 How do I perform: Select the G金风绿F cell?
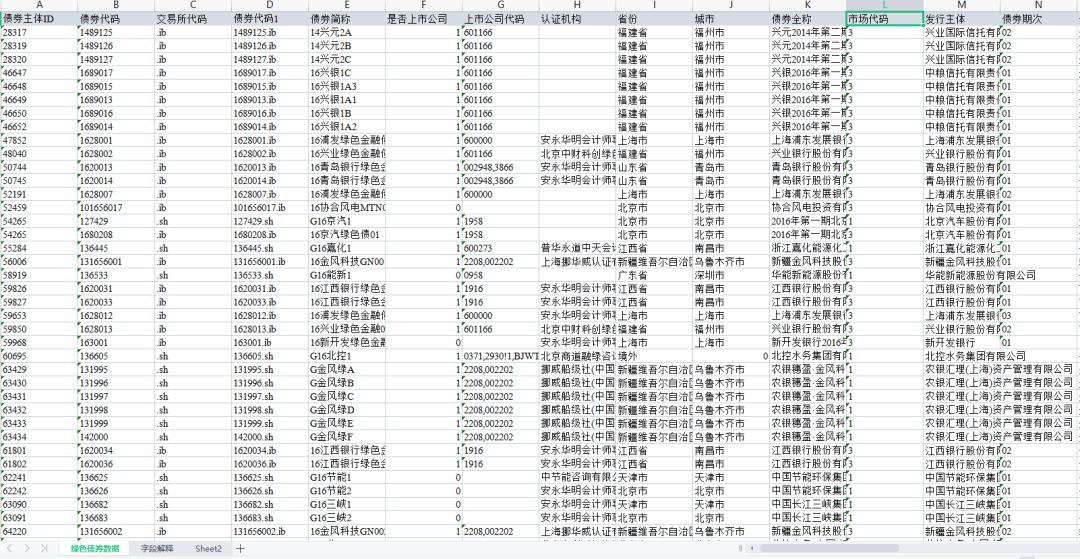click(x=346, y=437)
